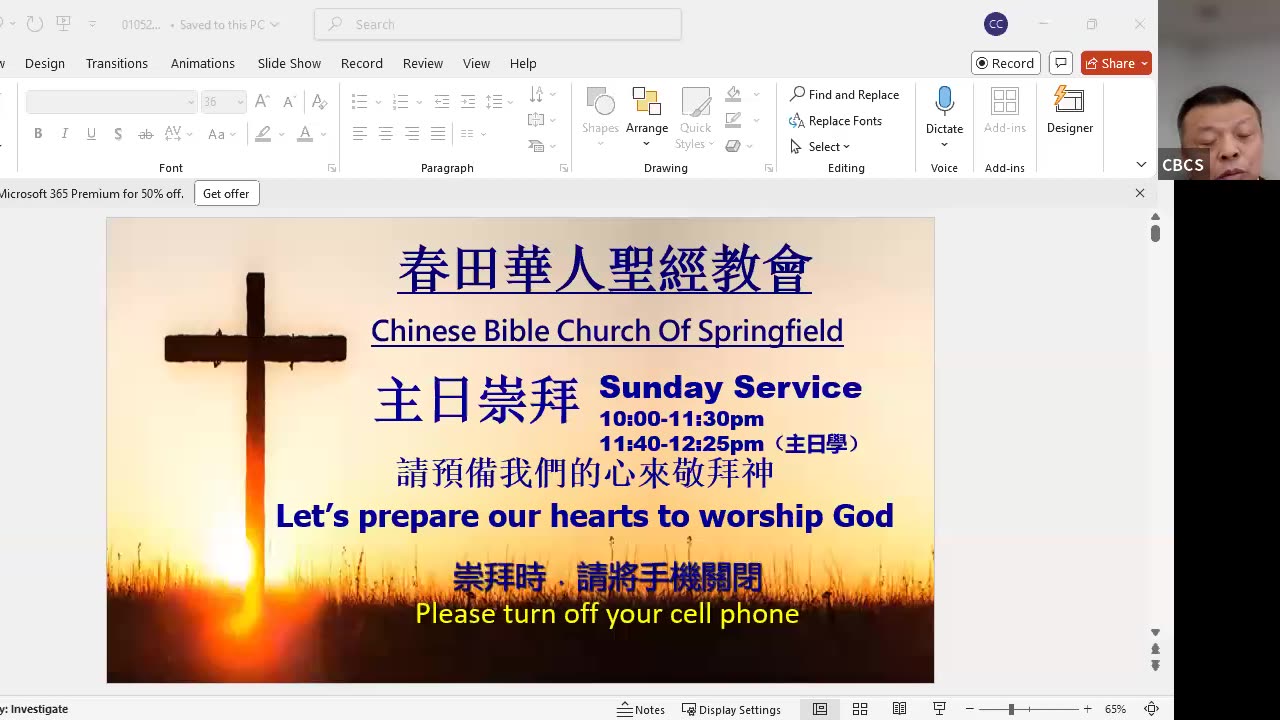Click the zoom out minus button

click(x=969, y=709)
